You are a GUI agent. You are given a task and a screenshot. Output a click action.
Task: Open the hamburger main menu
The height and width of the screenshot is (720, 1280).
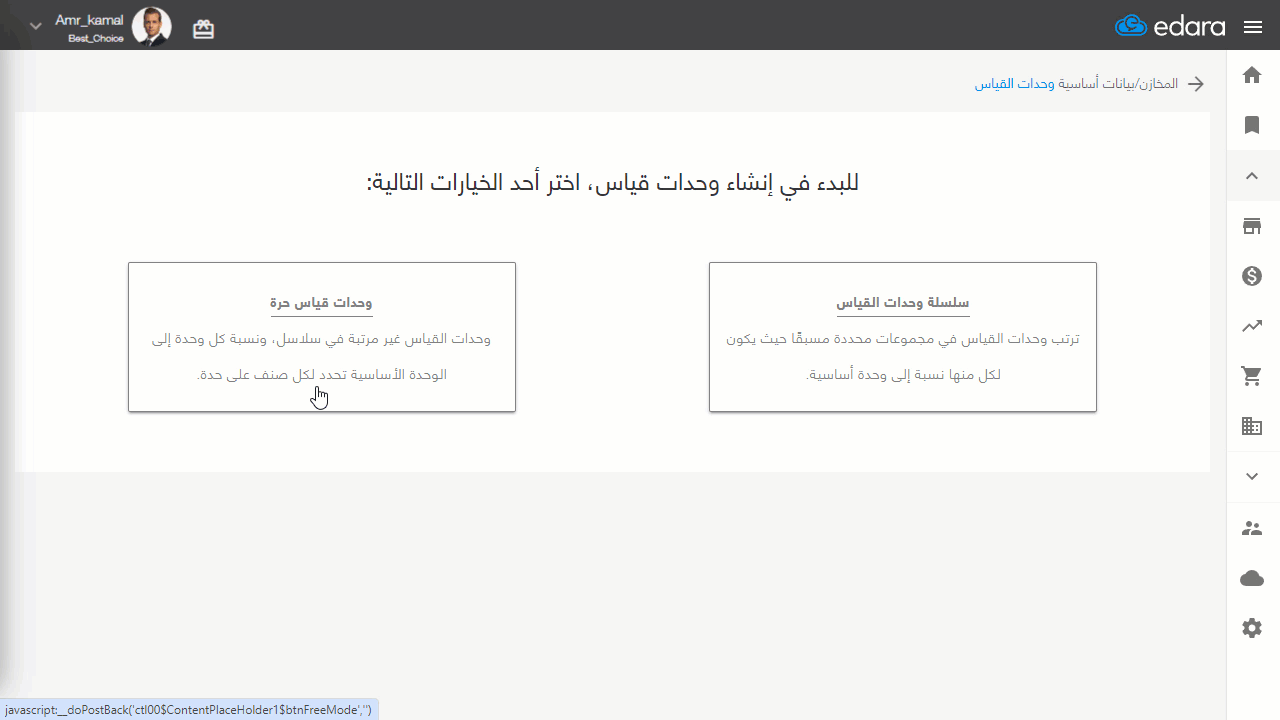(x=1253, y=27)
